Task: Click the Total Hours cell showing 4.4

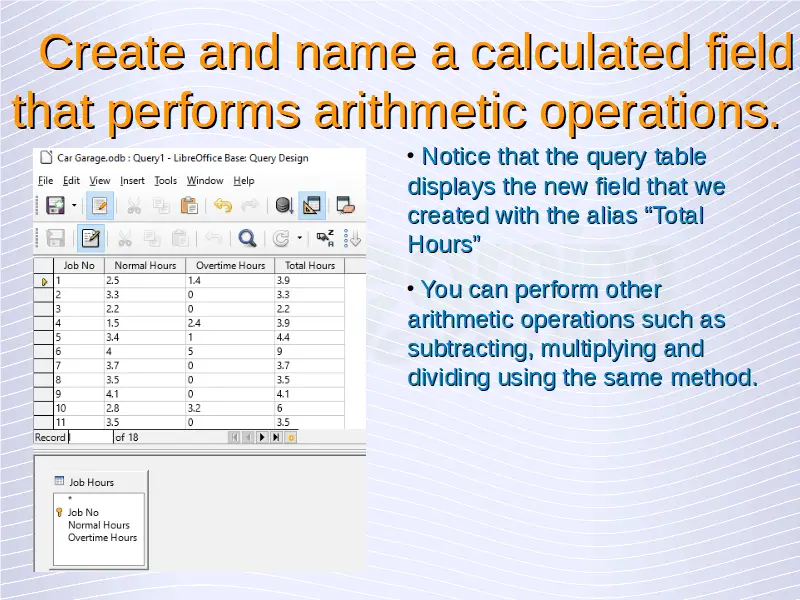Action: click(x=310, y=337)
